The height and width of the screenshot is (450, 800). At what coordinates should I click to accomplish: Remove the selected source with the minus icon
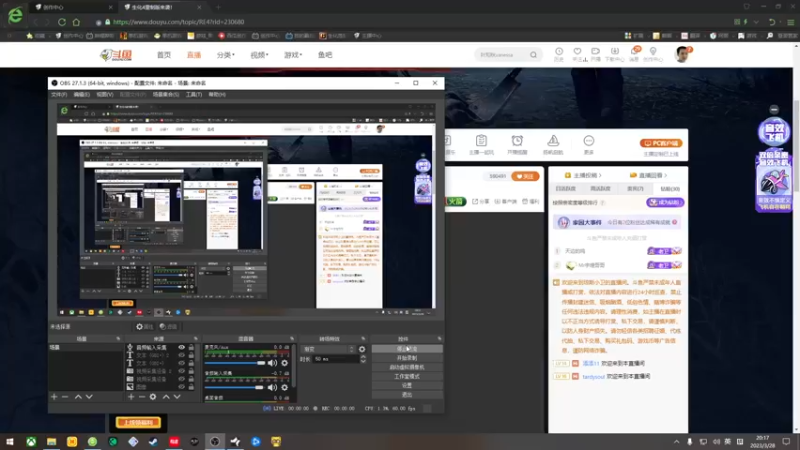142,396
